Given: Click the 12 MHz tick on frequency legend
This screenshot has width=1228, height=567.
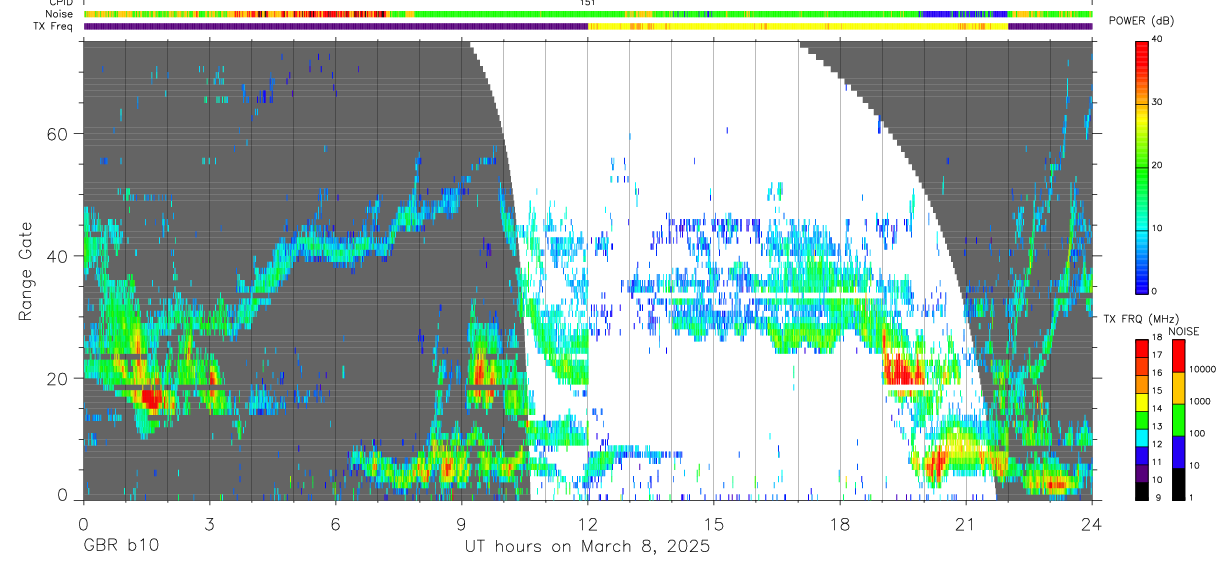Looking at the screenshot, I should [x=1157, y=444].
